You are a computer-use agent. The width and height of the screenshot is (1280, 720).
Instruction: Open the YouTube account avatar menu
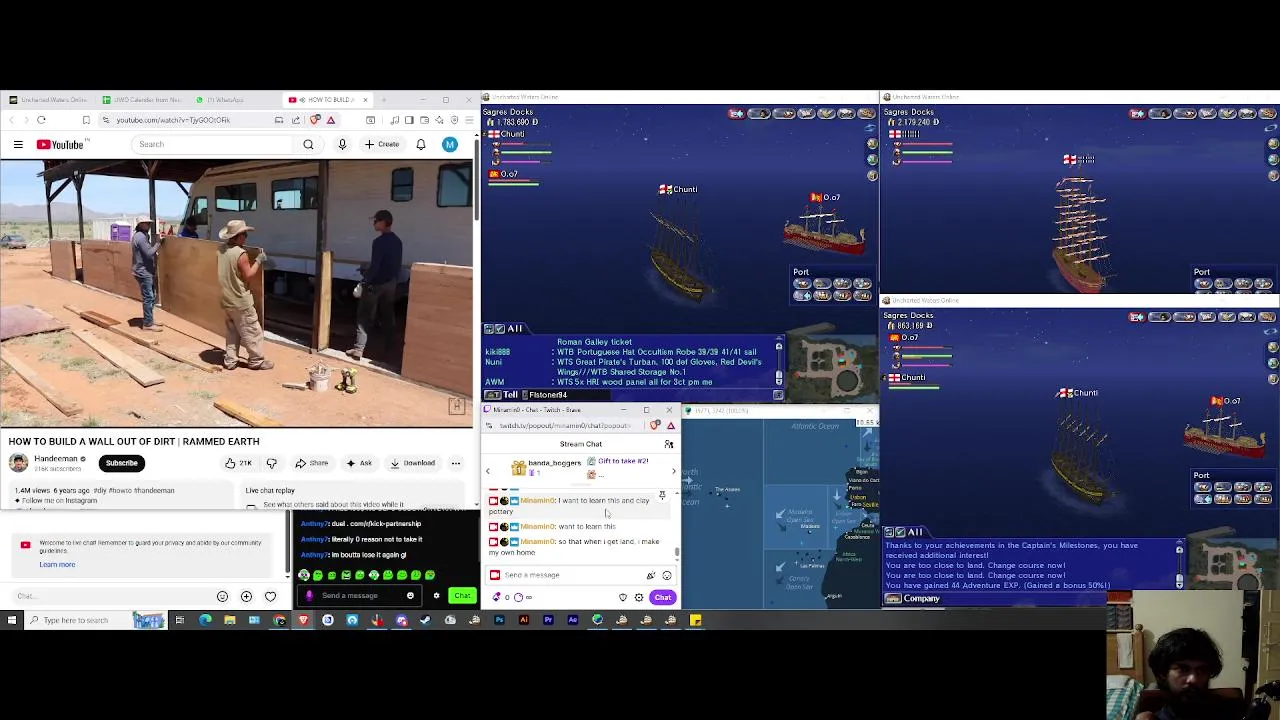click(x=450, y=144)
